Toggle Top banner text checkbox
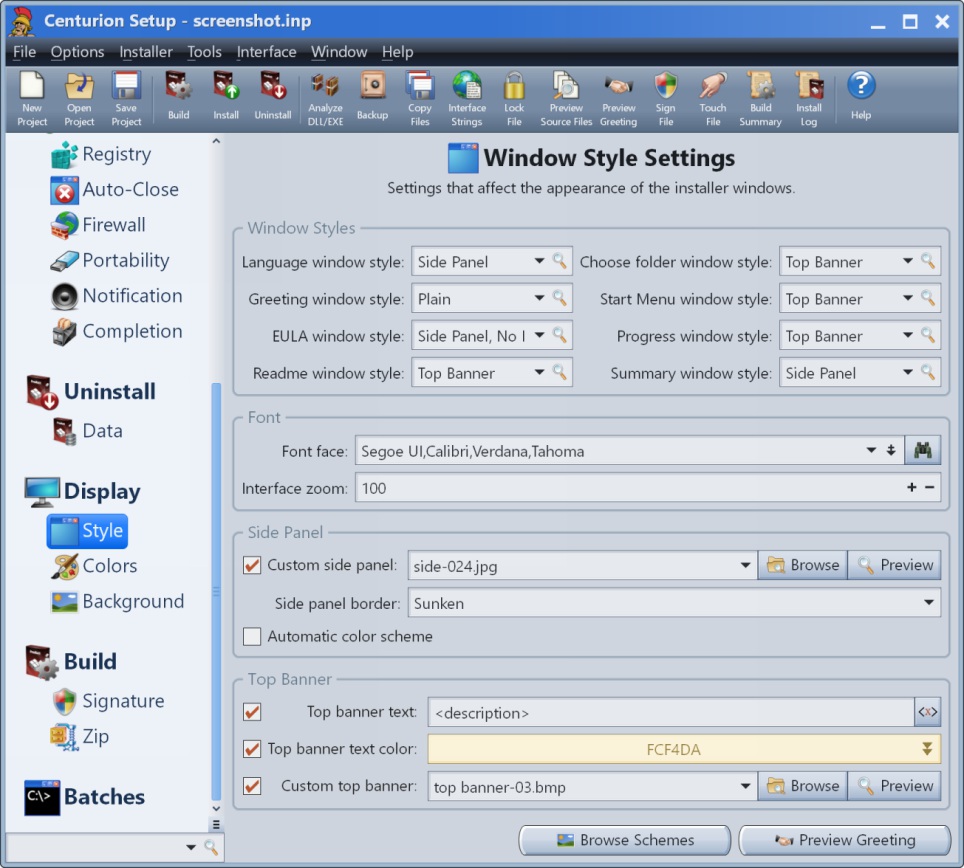This screenshot has height=868, width=964. (252, 712)
